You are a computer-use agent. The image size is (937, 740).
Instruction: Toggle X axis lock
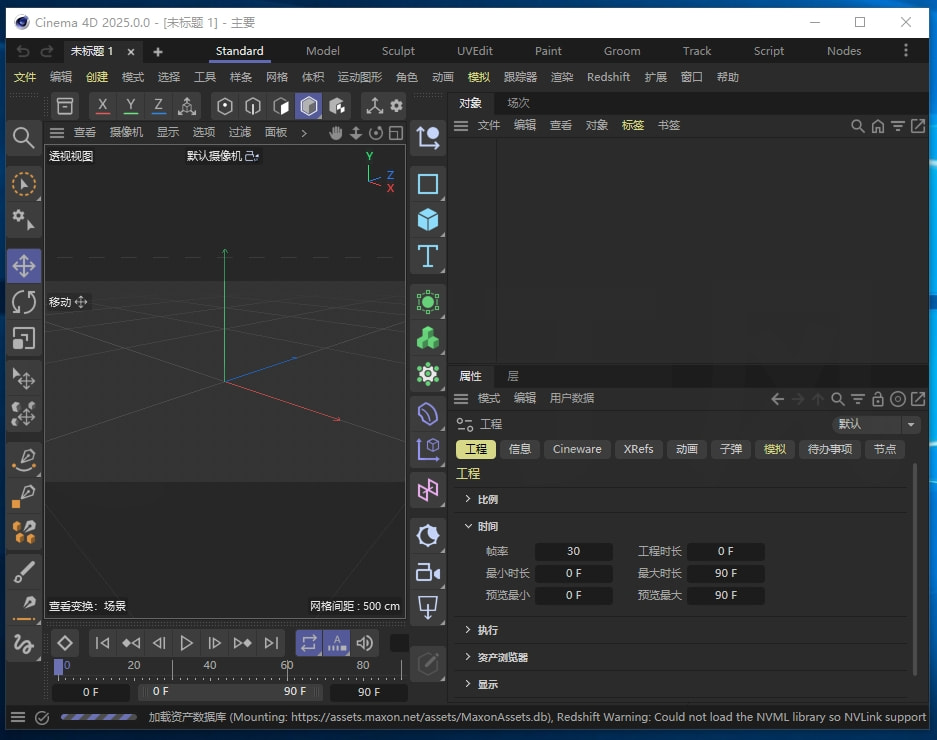(102, 106)
